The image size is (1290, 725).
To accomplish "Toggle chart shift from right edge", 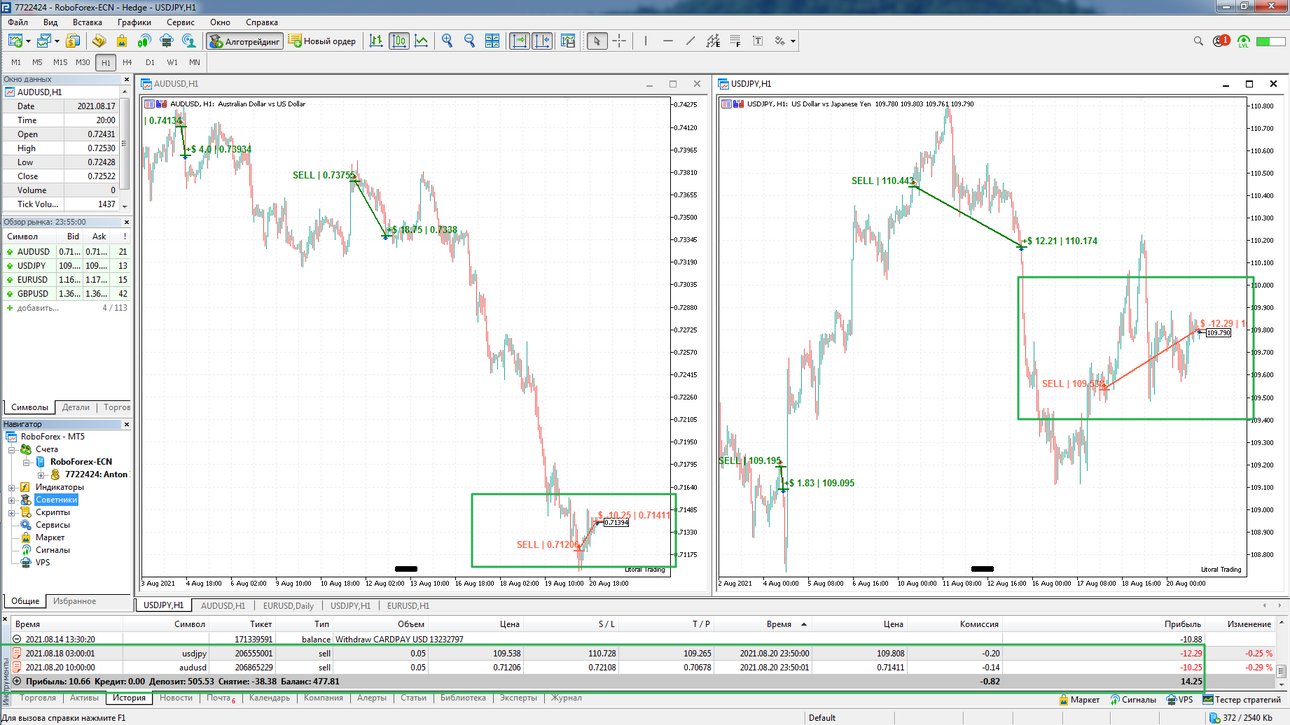I will (543, 41).
